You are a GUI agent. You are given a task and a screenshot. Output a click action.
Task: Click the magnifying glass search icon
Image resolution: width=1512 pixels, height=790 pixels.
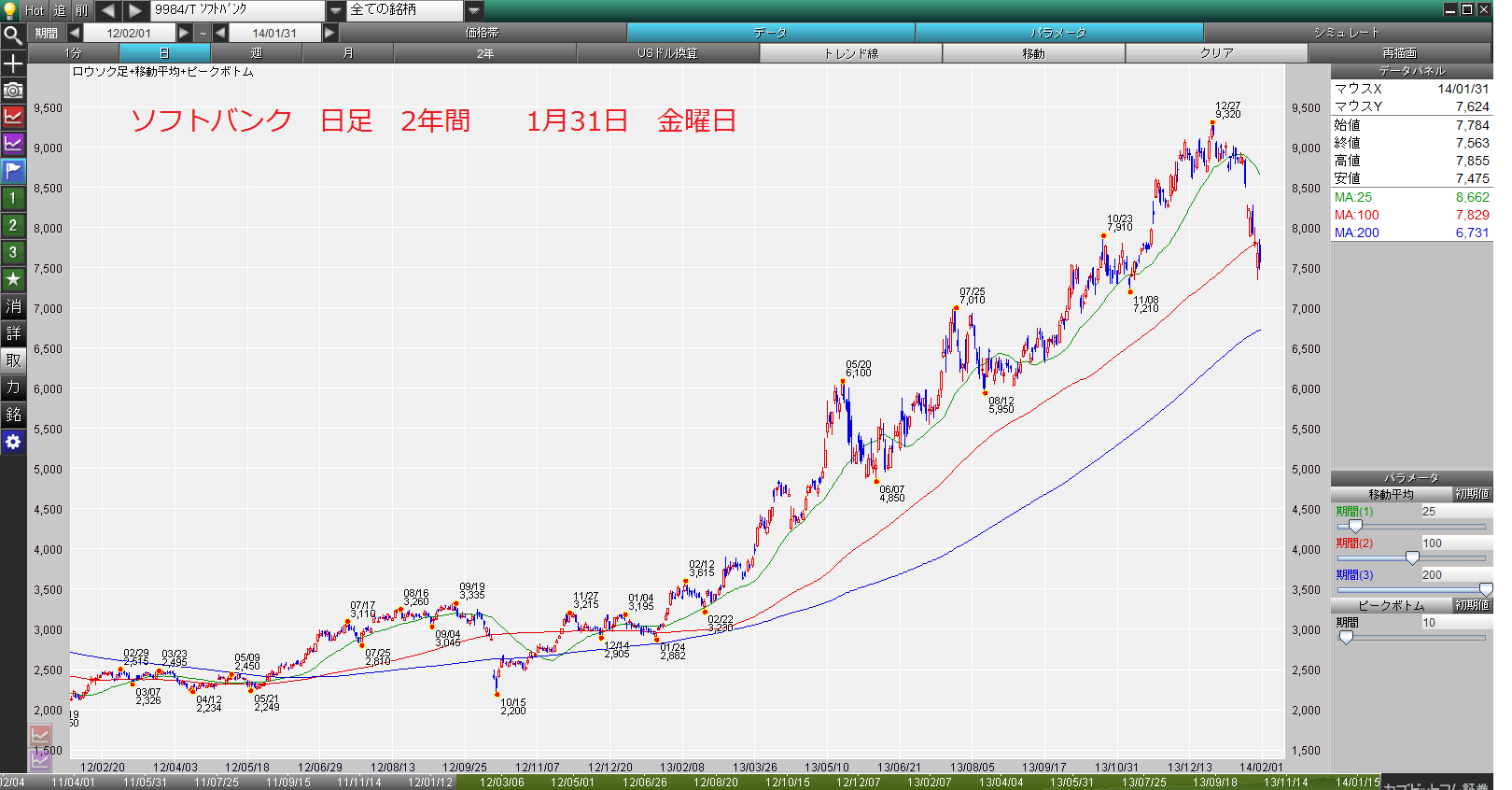pyautogui.click(x=13, y=35)
